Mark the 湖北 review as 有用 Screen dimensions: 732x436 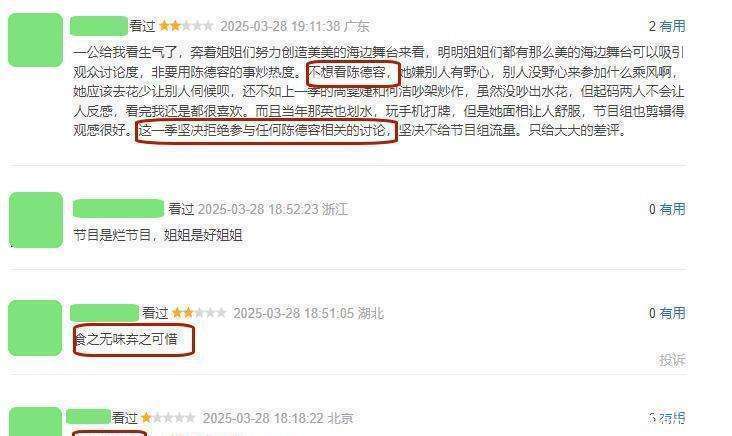pos(672,313)
